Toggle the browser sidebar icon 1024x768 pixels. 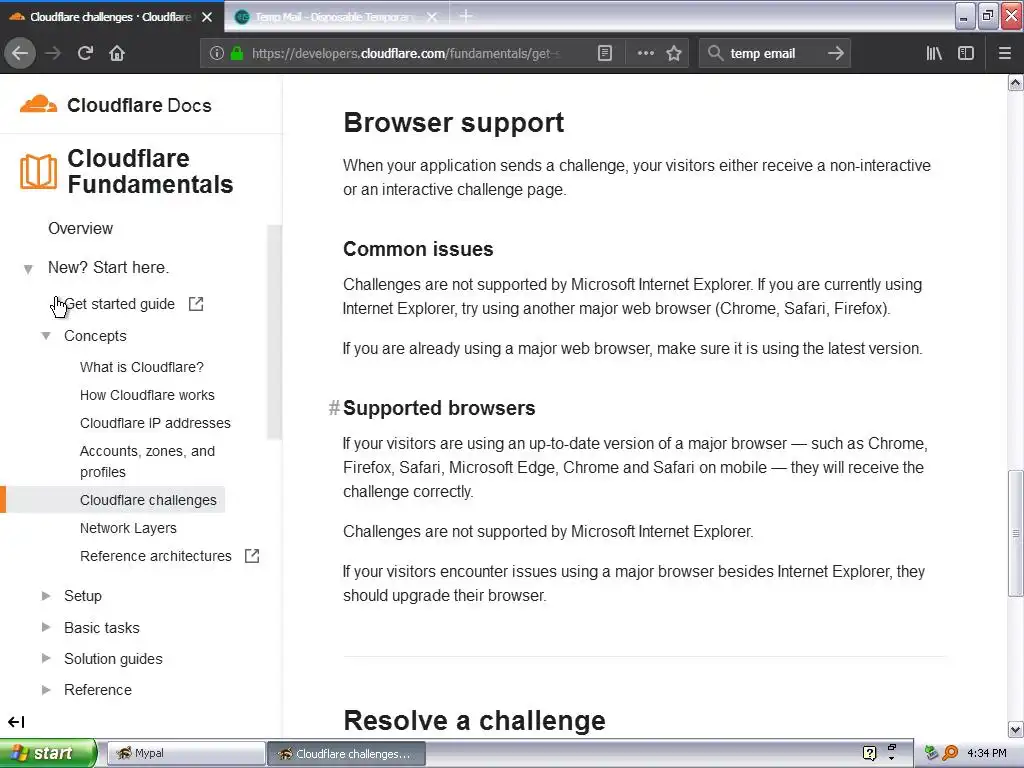point(966,53)
